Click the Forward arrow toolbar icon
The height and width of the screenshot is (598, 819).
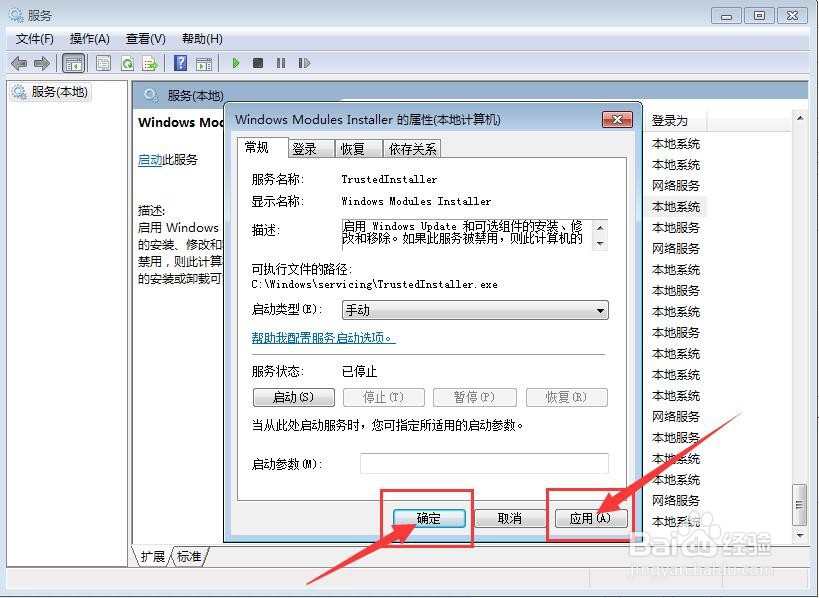[42, 64]
